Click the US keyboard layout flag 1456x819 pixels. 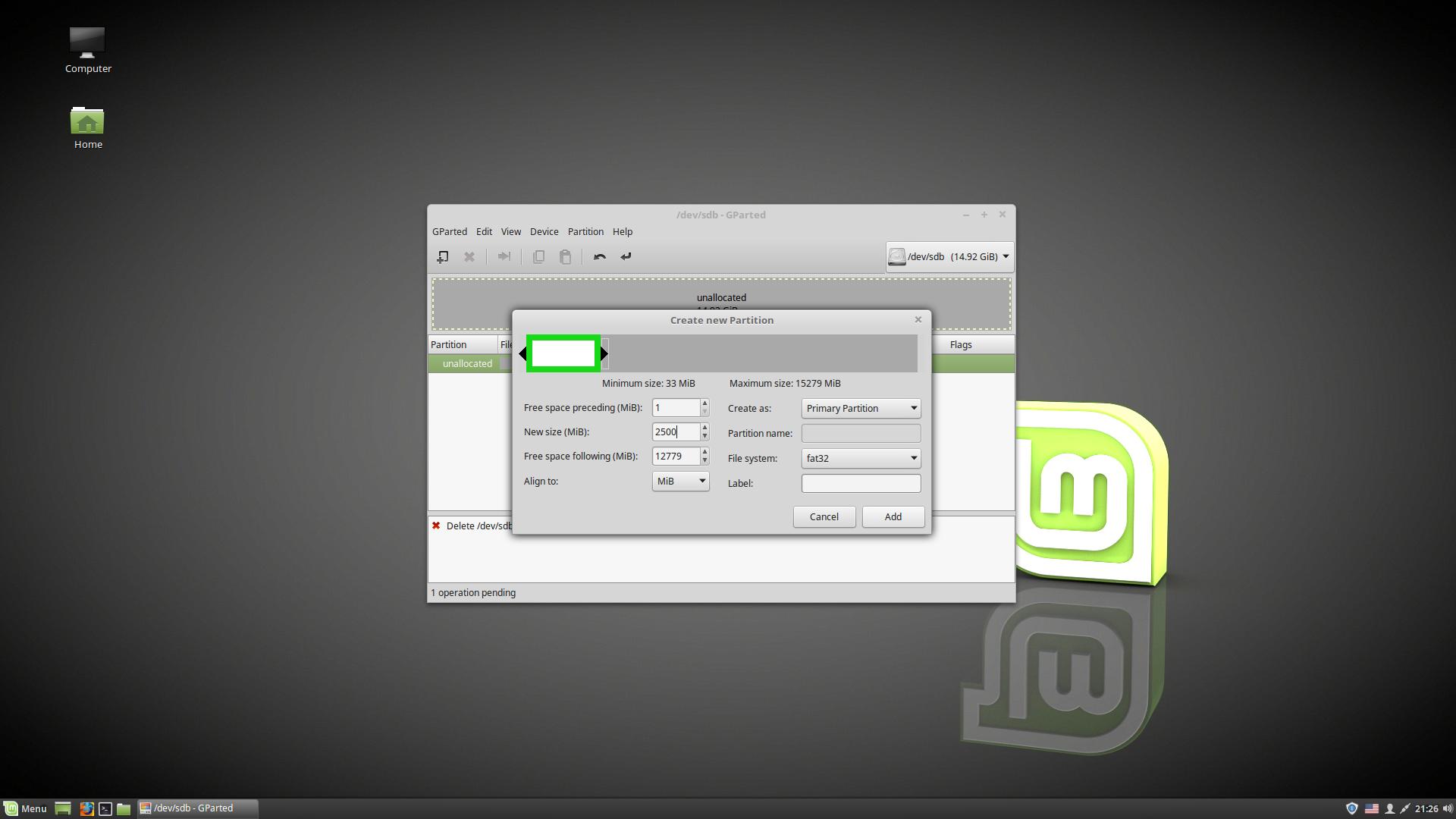click(1372, 809)
